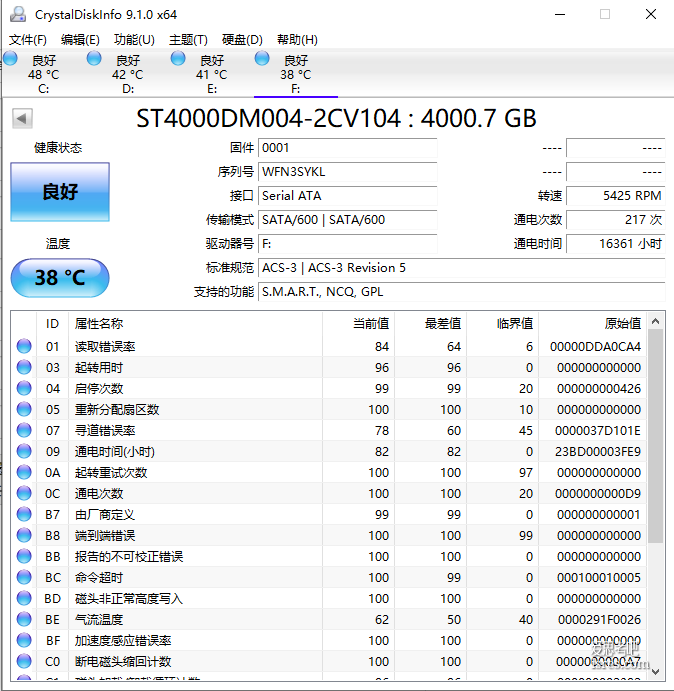Viewport: 674px width, 691px height.
Task: Click the firmware field showing 0001
Action: pyautogui.click(x=347, y=148)
